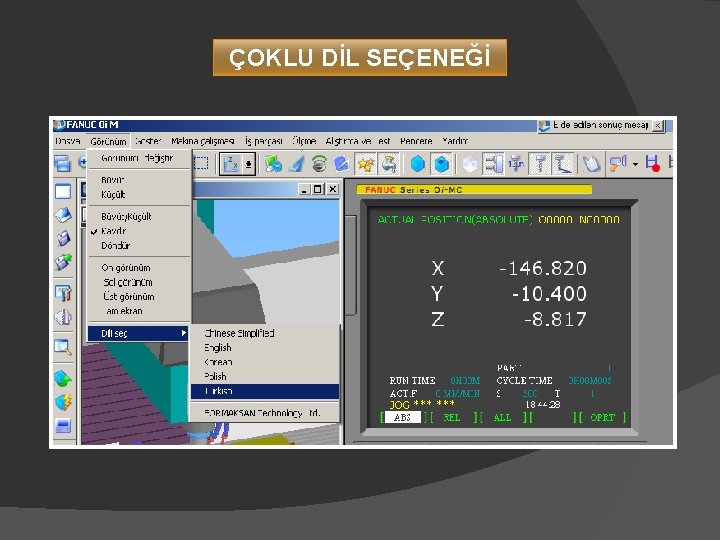
Task: Select Küçült in the Görünüm menu
Action: tap(139, 194)
